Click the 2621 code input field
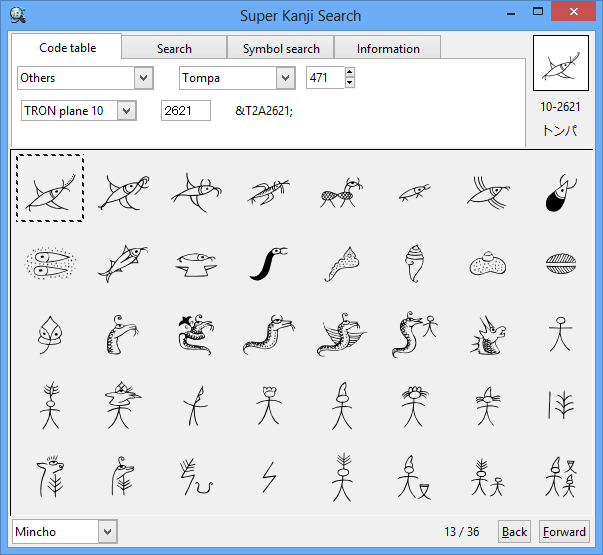The height and width of the screenshot is (555, 603). click(185, 111)
